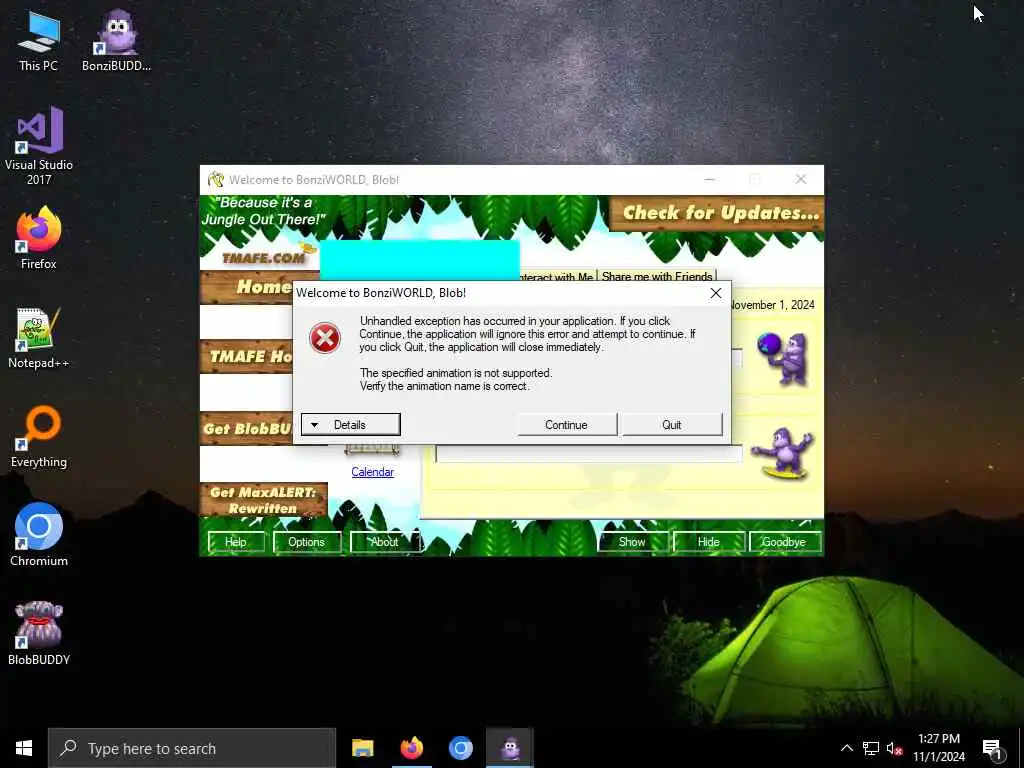The width and height of the screenshot is (1024, 768).
Task: Close the unhandled exception dialog
Action: (716, 293)
